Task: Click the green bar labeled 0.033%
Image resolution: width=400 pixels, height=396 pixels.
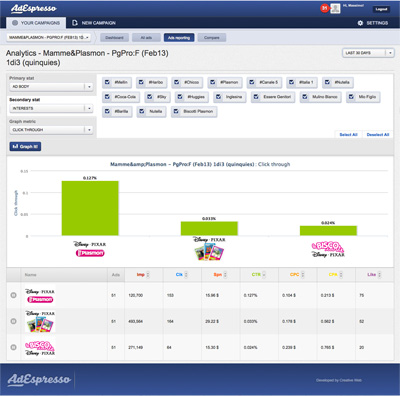Action: (x=209, y=229)
